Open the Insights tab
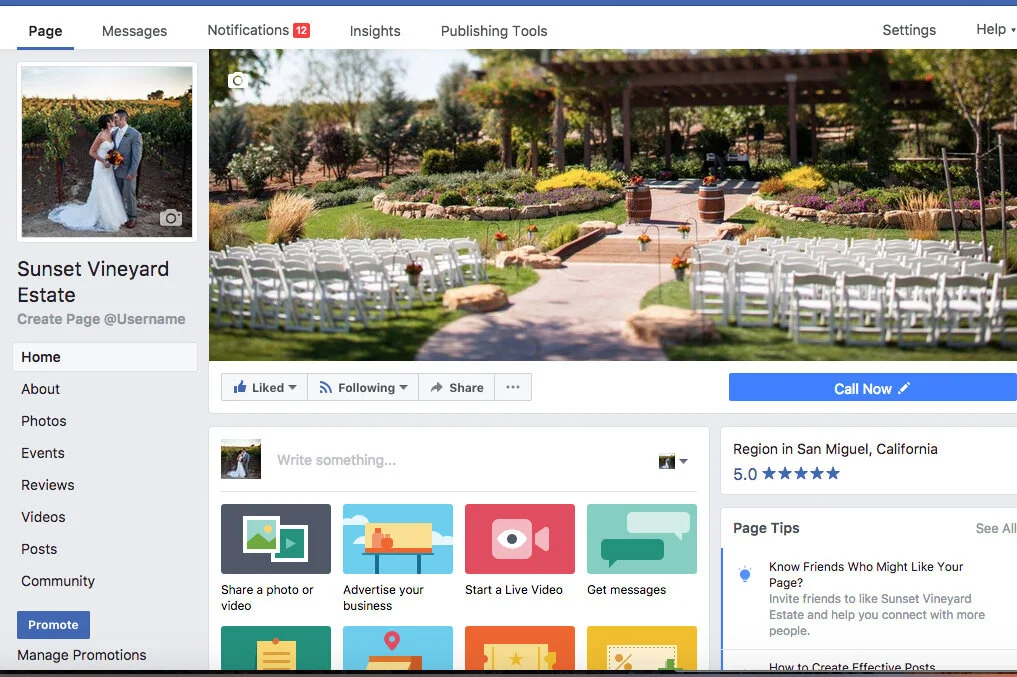Image resolution: width=1017 pixels, height=677 pixels. [375, 30]
